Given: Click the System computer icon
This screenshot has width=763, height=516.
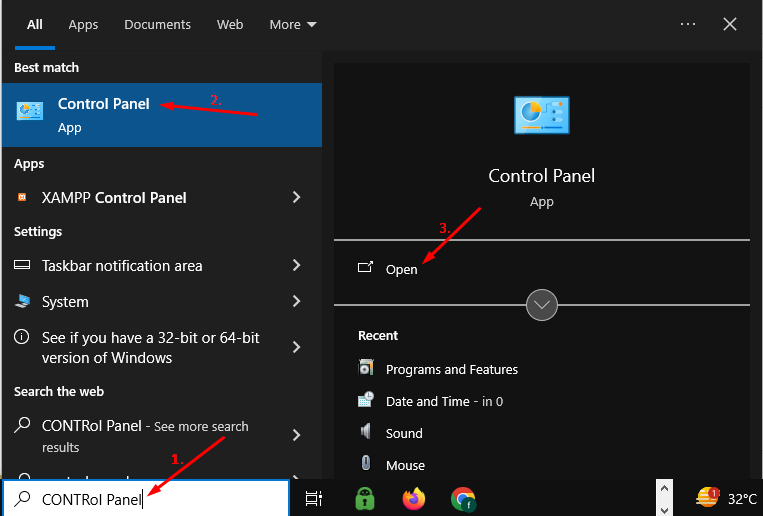Looking at the screenshot, I should pyautogui.click(x=22, y=301).
